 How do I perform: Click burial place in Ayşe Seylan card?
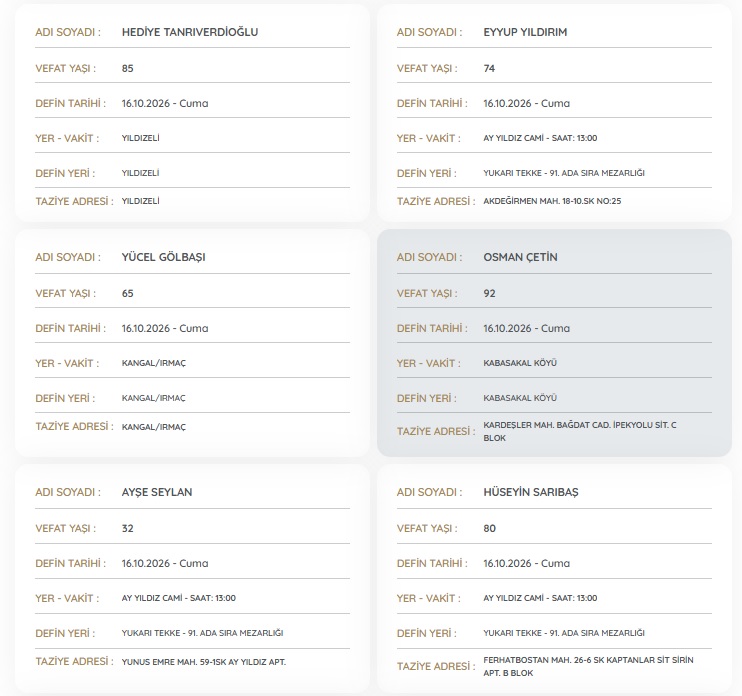point(202,633)
